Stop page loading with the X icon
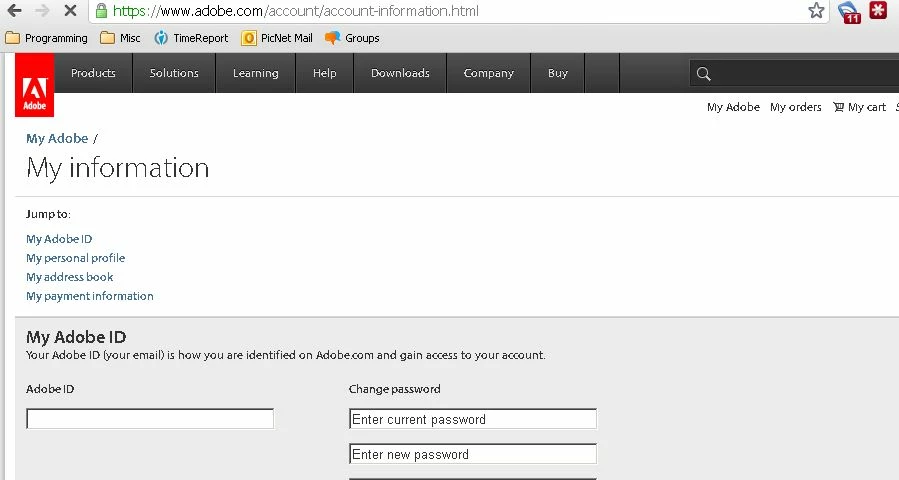 coord(70,10)
